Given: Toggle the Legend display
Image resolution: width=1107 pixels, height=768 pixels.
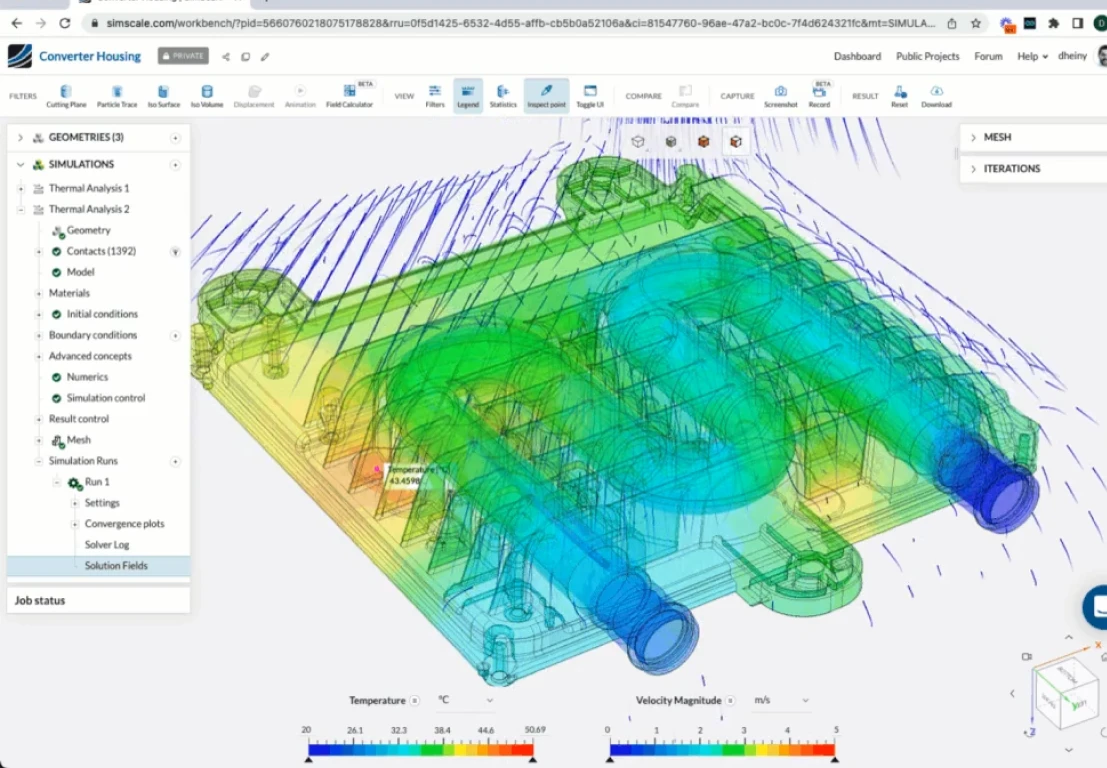Looking at the screenshot, I should pyautogui.click(x=468, y=95).
